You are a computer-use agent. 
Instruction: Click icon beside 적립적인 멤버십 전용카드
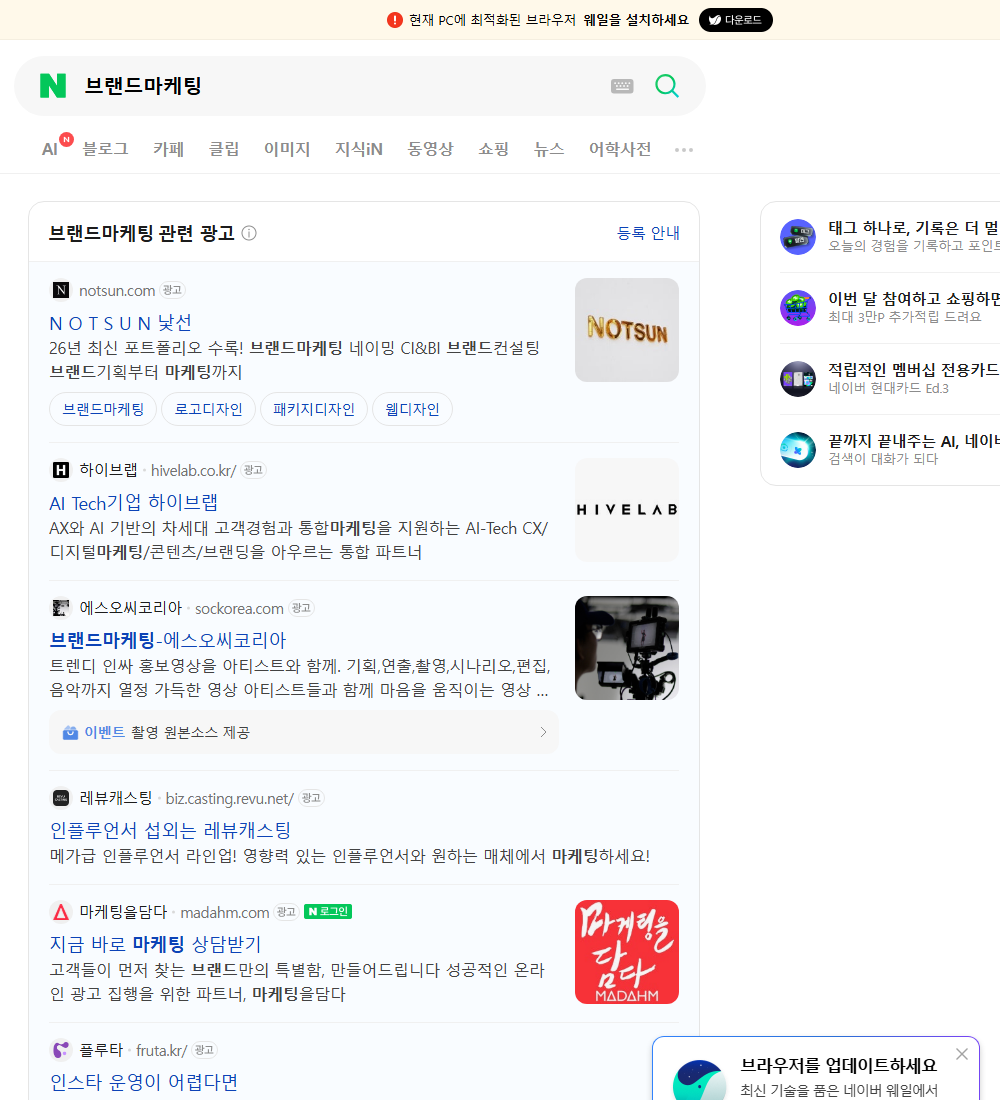click(798, 379)
